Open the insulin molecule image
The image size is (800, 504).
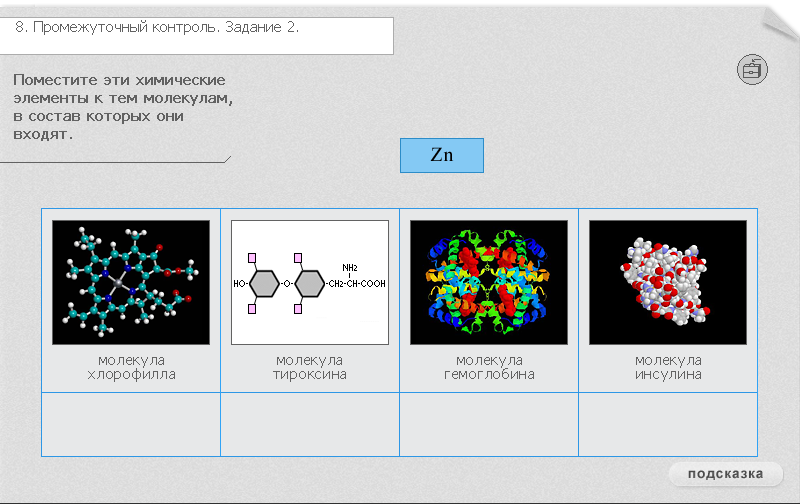click(x=668, y=282)
